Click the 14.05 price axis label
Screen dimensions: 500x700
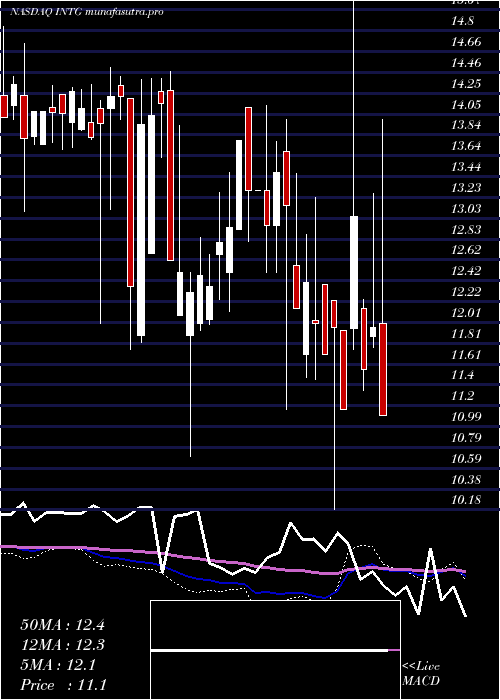(467, 105)
